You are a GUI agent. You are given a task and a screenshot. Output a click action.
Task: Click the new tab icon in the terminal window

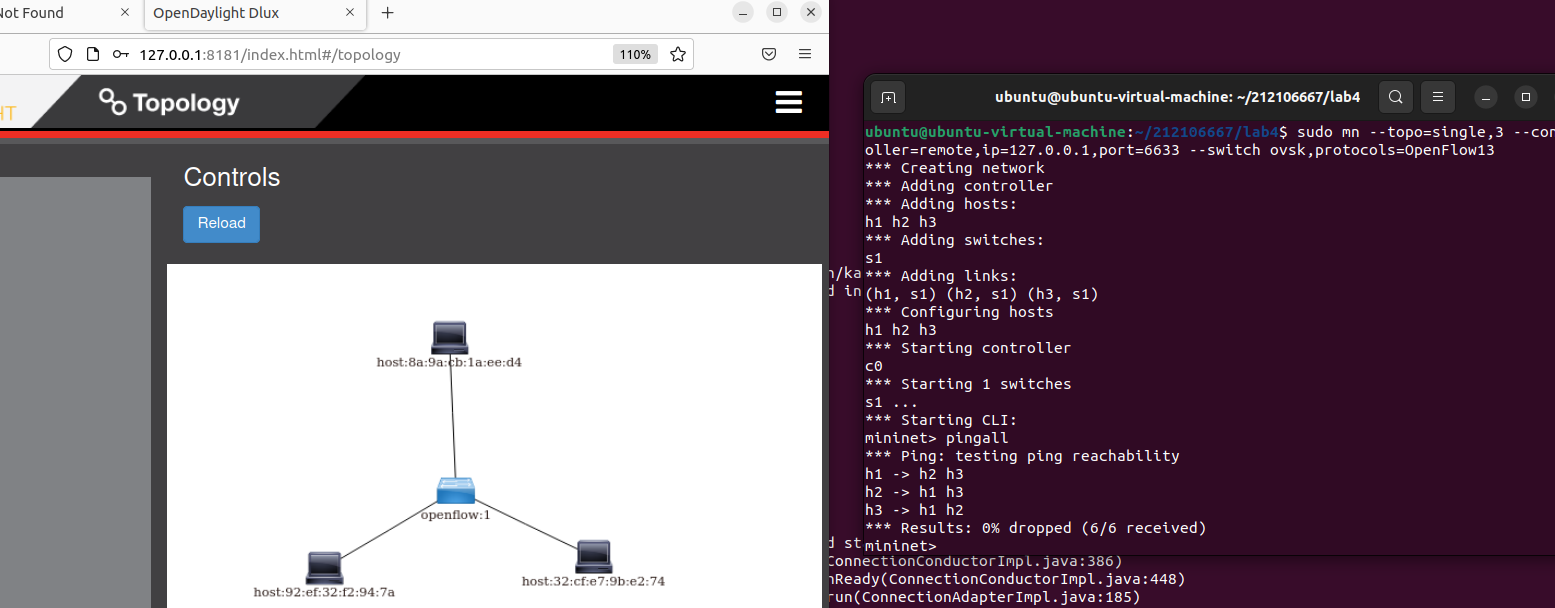(x=887, y=97)
